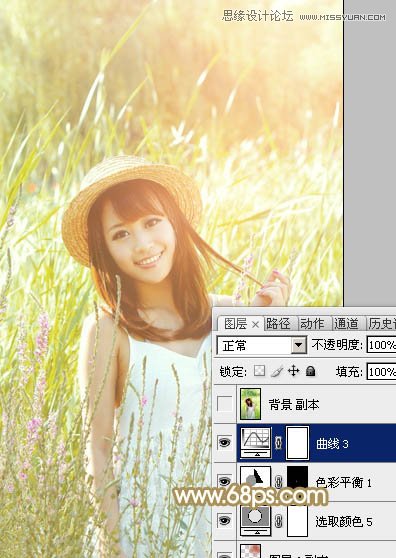The width and height of the screenshot is (396, 558).
Task: Hide the 选取颜色 5 layer
Action: pos(224,521)
